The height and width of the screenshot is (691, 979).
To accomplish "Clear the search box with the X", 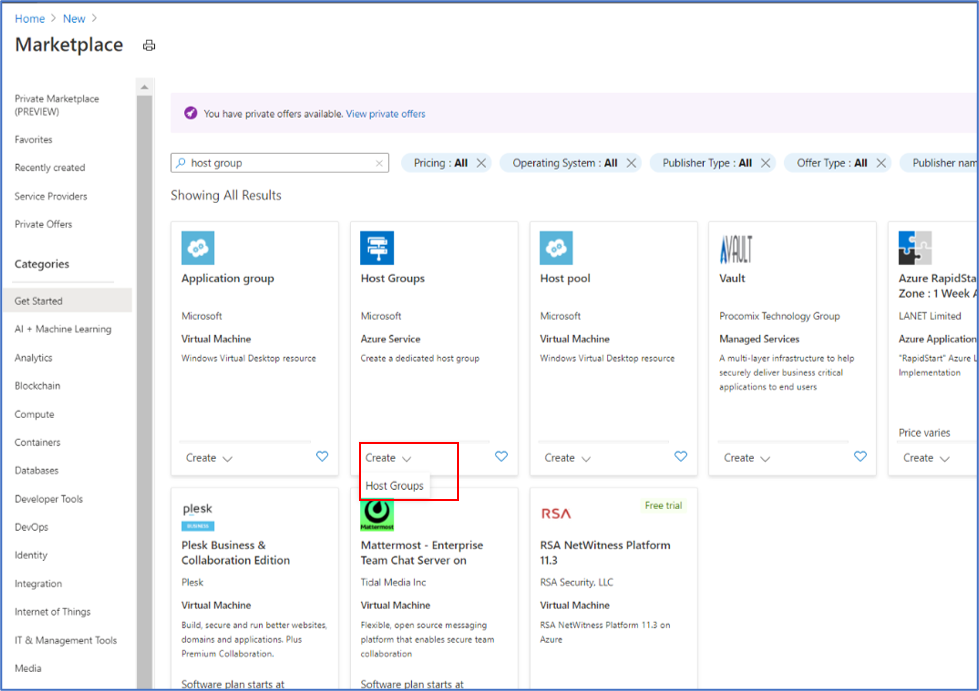I will coord(379,163).
